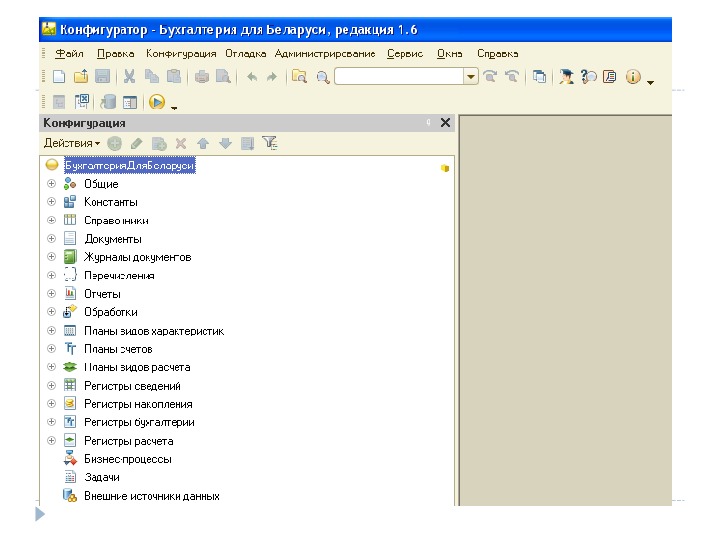Expand the Журналы документов node
Viewport: 720px width, 540px height.
51,257
